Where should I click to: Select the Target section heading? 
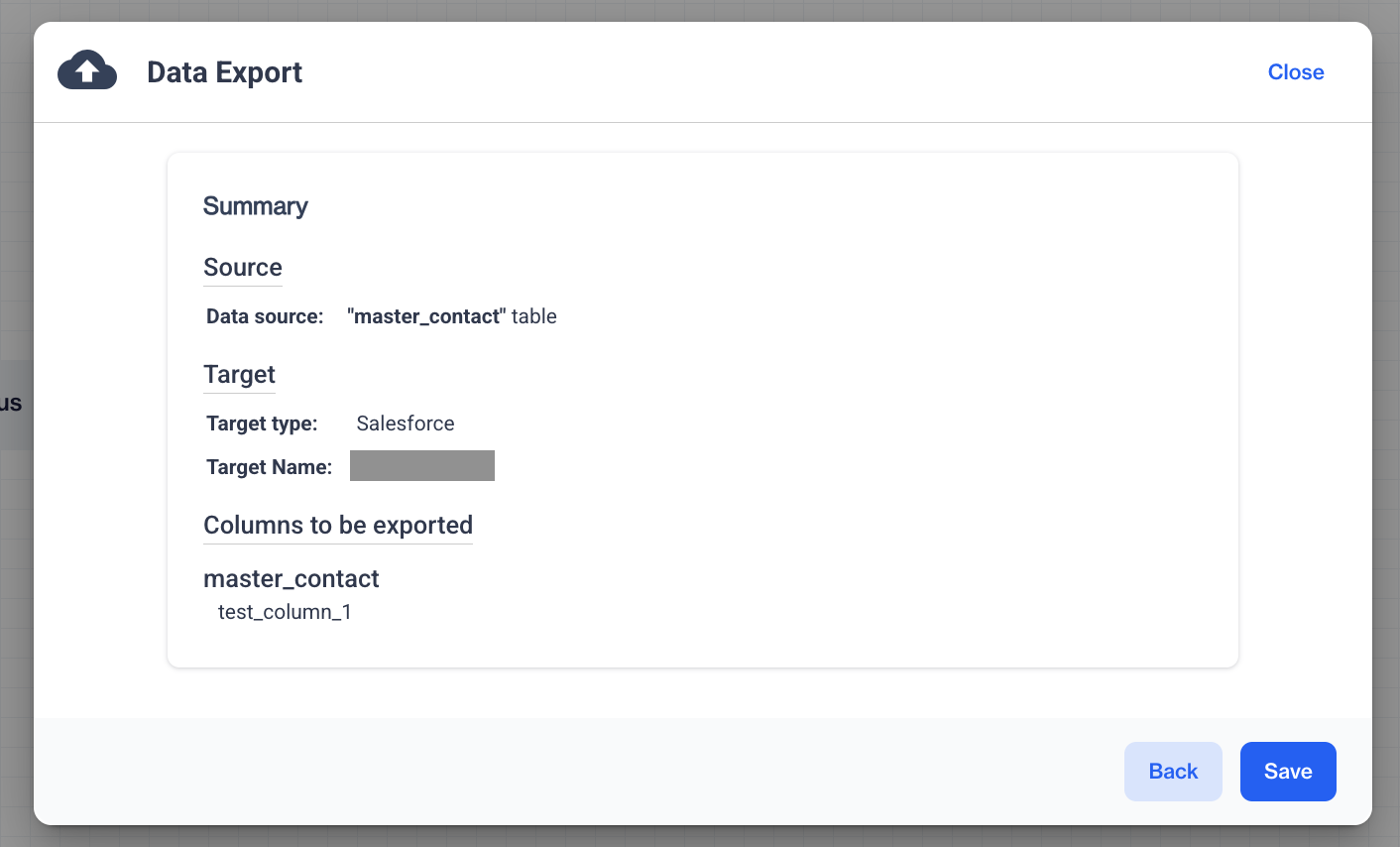(x=239, y=375)
